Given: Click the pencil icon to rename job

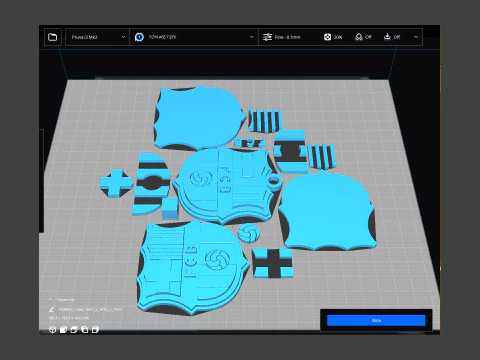Looking at the screenshot, I should [51, 310].
